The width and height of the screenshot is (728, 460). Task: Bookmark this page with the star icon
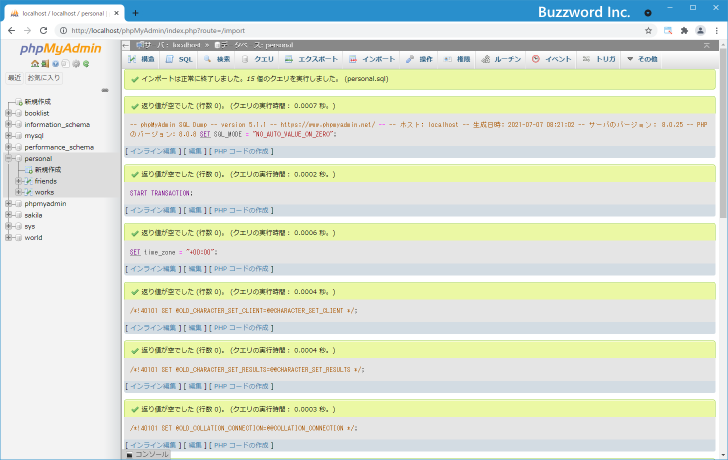(x=649, y=31)
